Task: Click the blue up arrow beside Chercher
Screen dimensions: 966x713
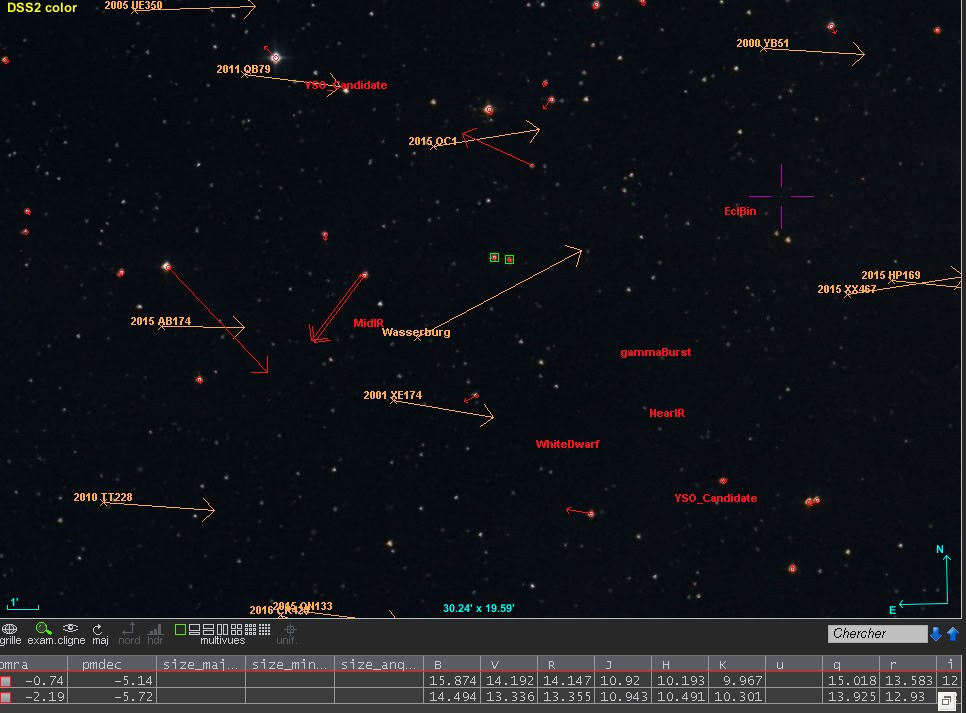Action: 953,633
